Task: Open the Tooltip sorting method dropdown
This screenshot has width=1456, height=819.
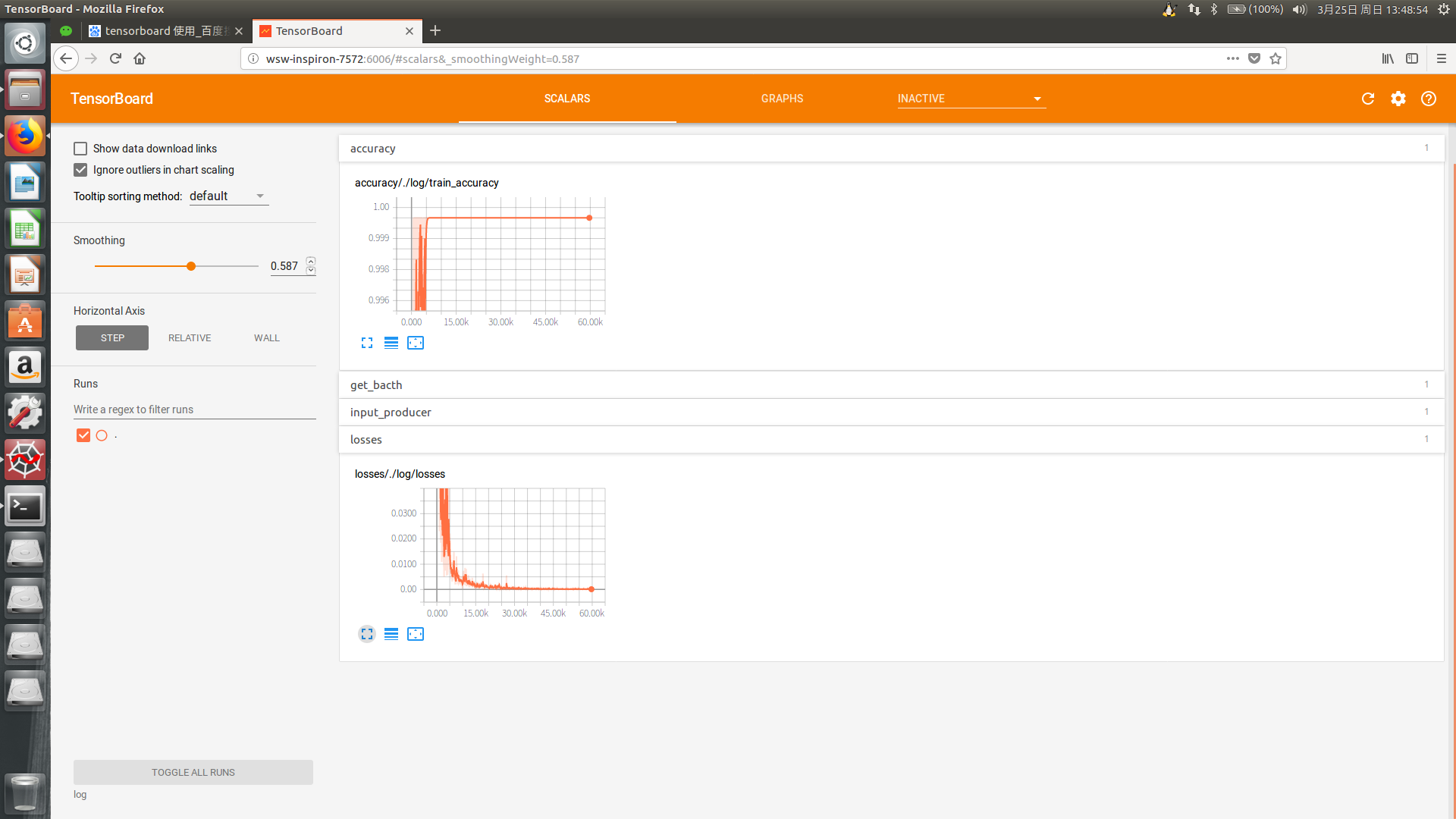Action: (228, 196)
